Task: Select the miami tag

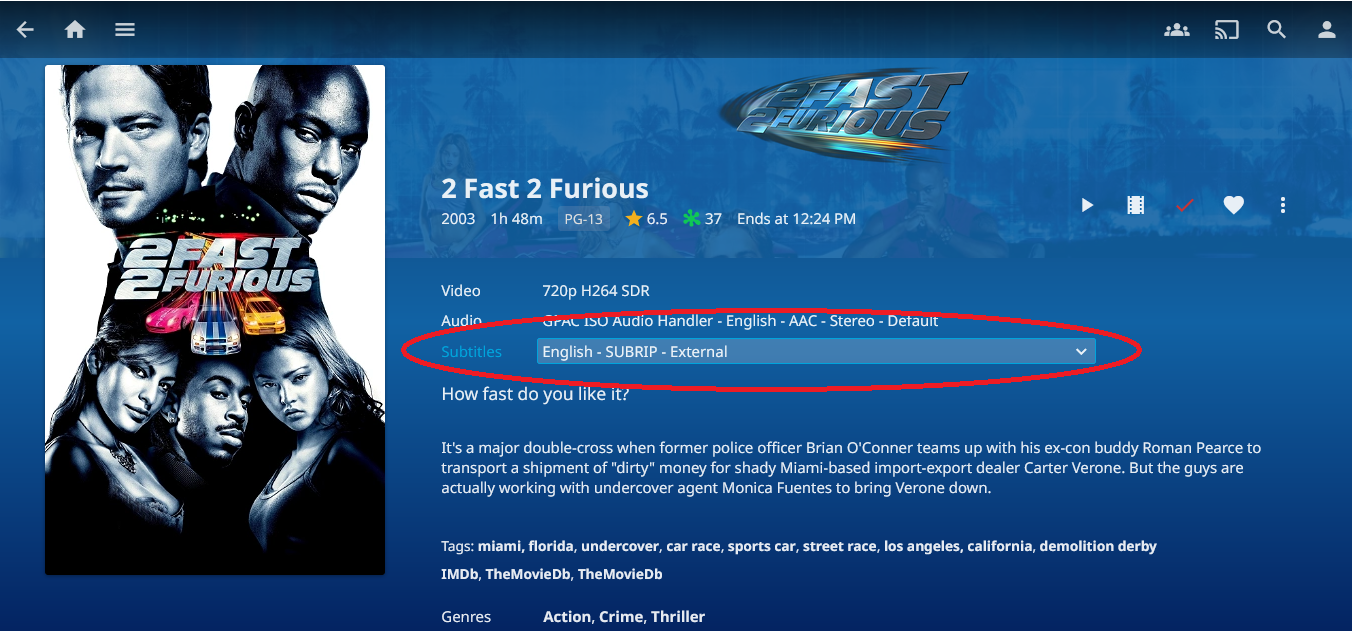Action: pyautogui.click(x=499, y=546)
